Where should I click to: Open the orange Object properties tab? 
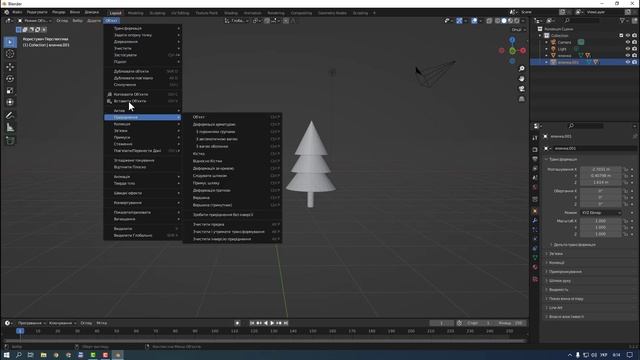click(535, 211)
